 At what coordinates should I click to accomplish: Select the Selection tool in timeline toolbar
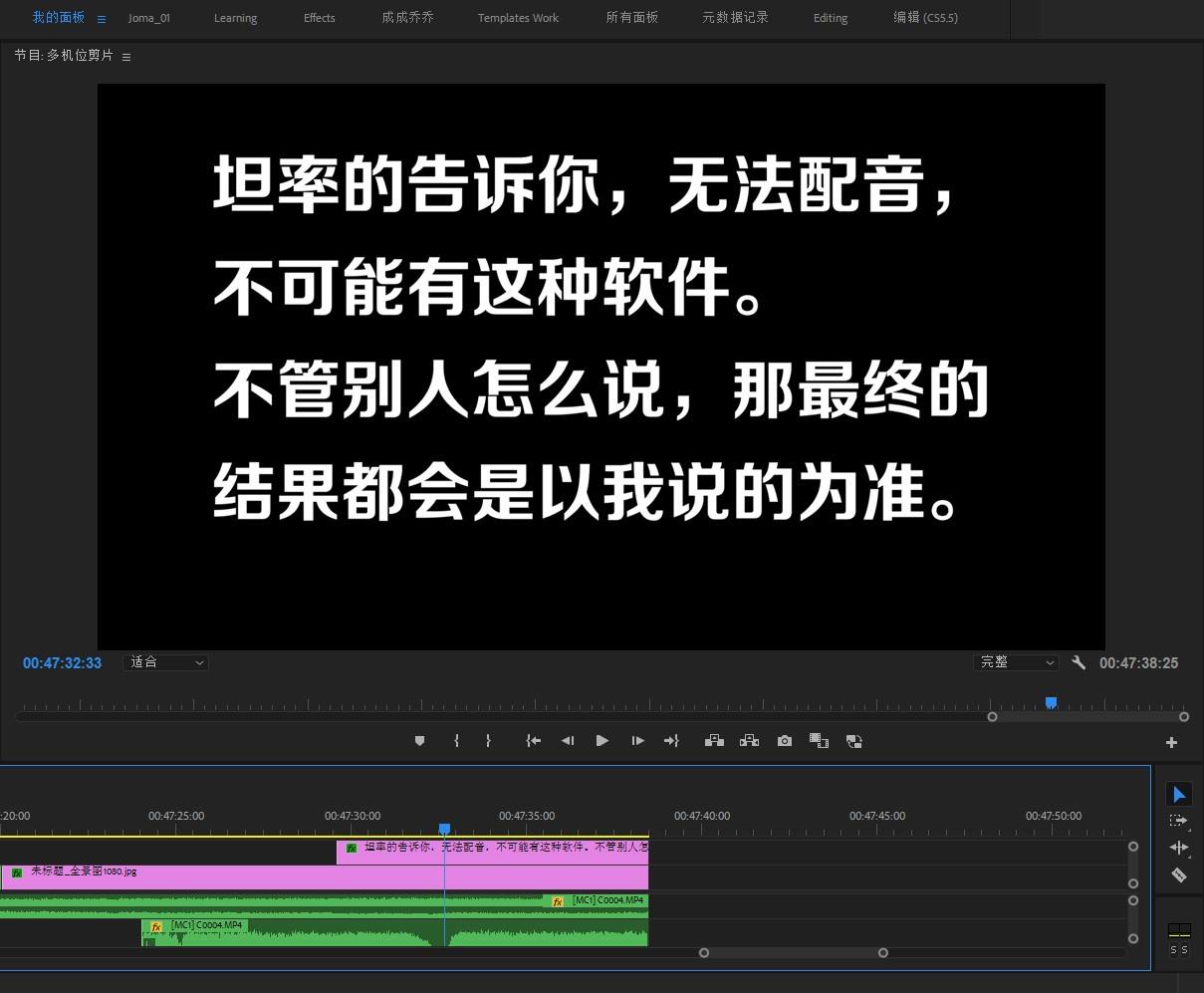click(1179, 794)
